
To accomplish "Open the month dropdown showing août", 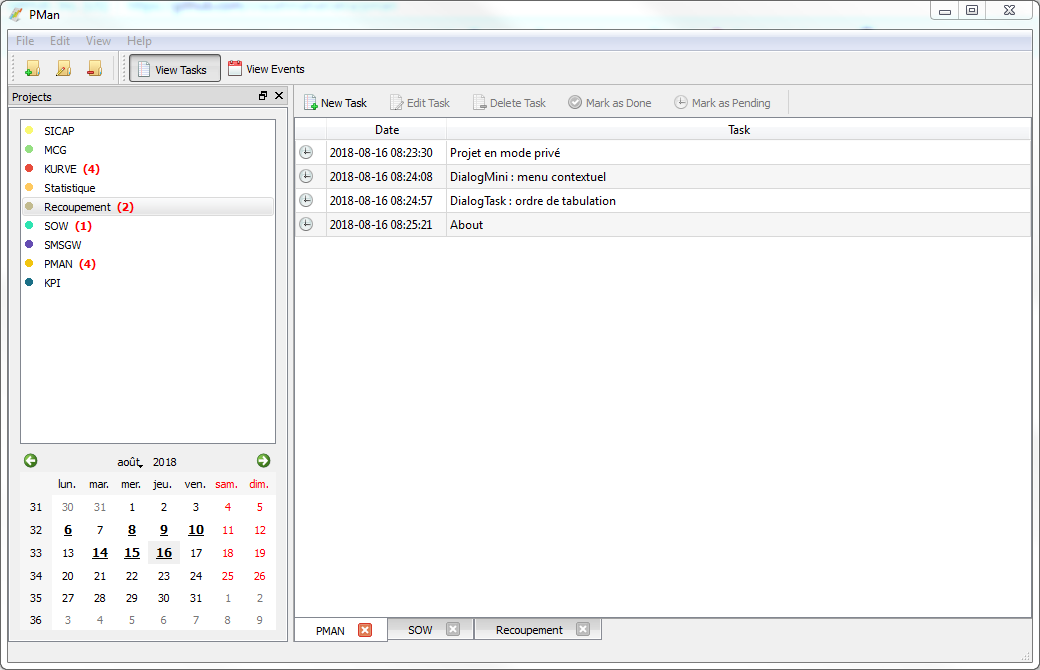I will [130, 462].
